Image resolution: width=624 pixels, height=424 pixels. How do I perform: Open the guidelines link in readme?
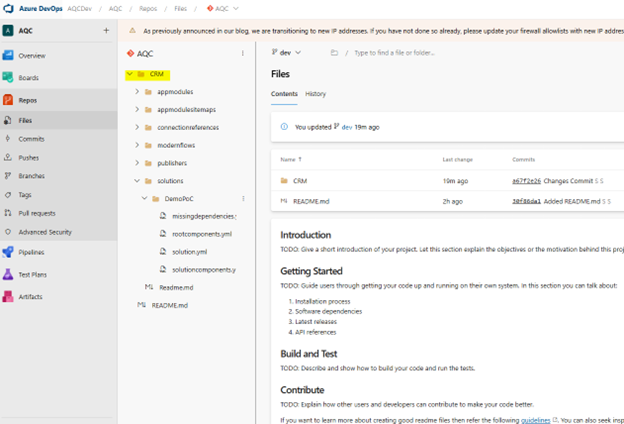click(x=536, y=420)
